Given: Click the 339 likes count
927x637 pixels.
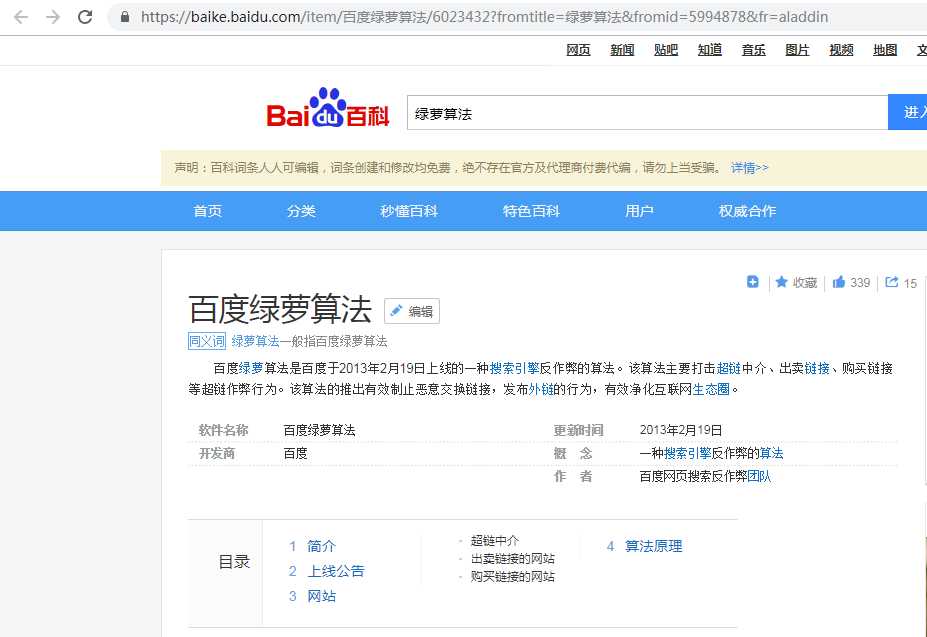Looking at the screenshot, I should [x=860, y=283].
